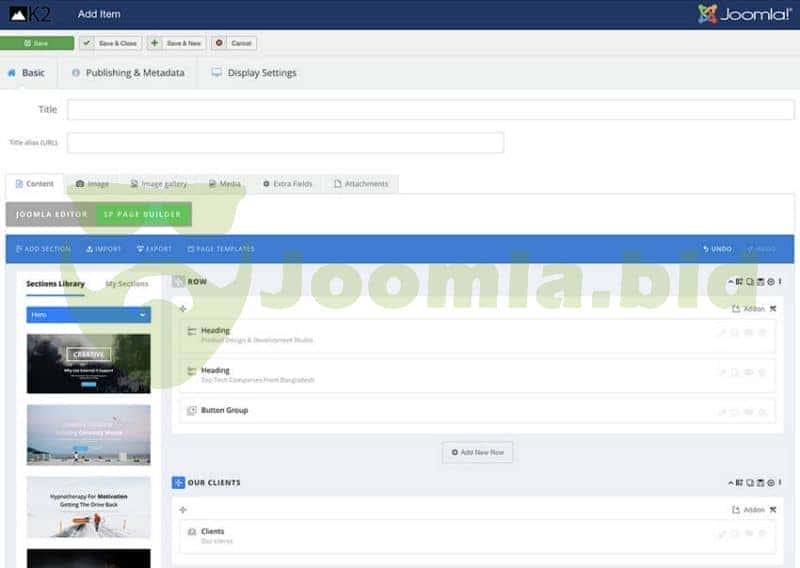
Task: Collapse the OUR CLIENTS section
Action: point(729,483)
